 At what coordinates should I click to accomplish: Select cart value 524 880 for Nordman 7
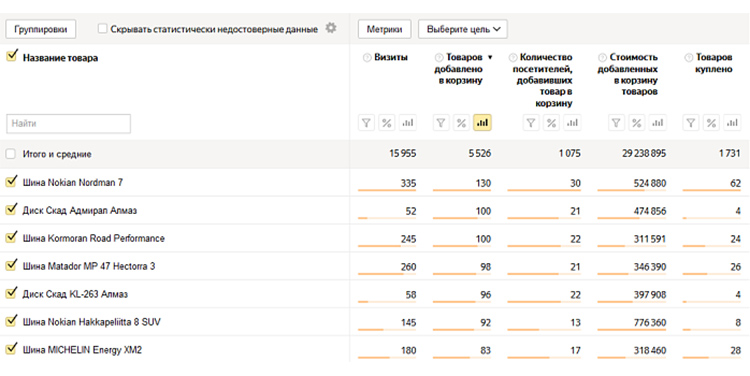(650, 183)
